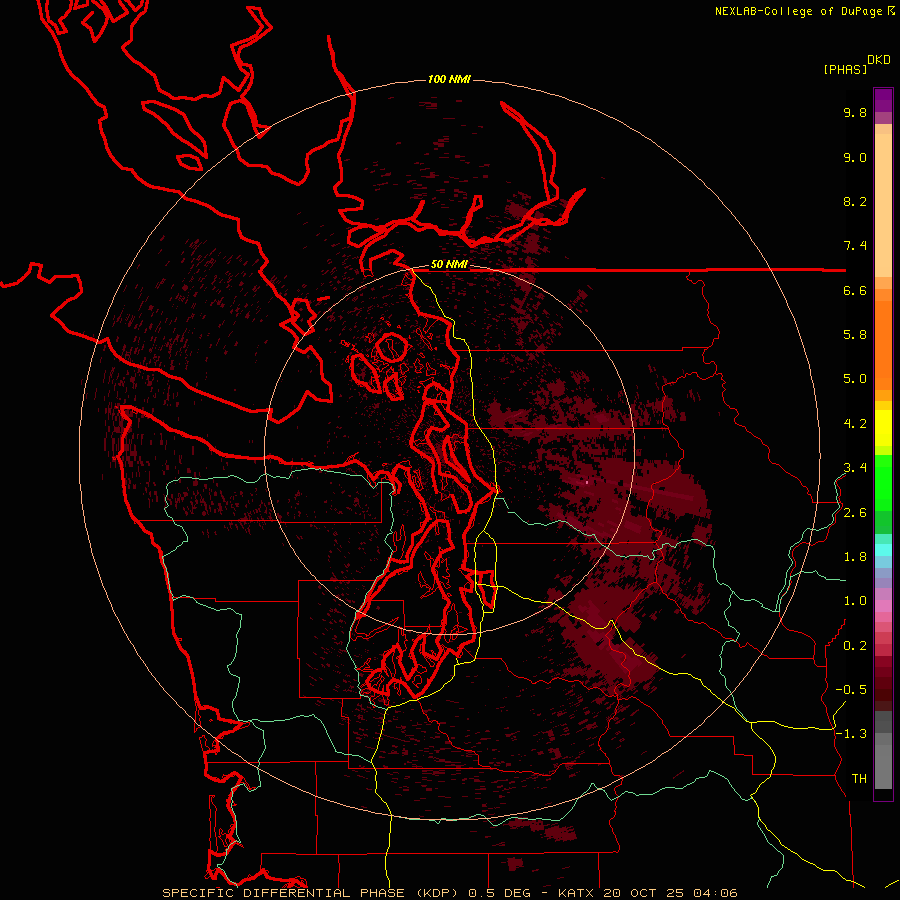Click the 9.0 scale value

point(855,157)
